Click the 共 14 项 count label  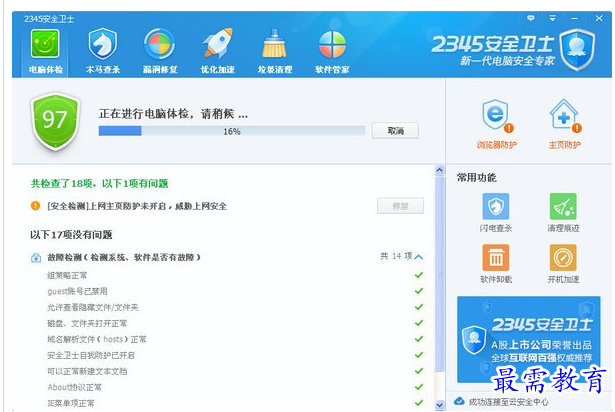coord(396,256)
